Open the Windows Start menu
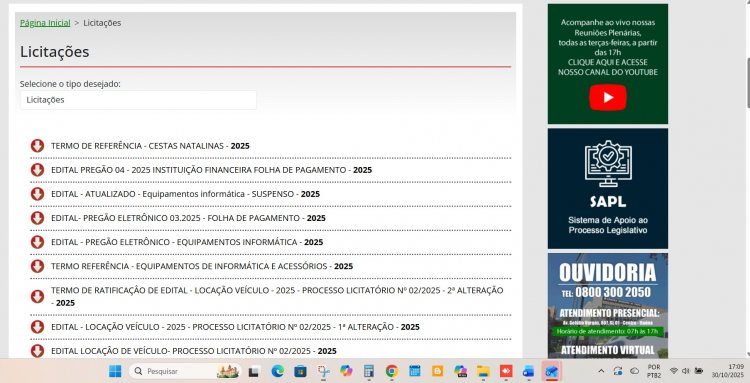This screenshot has height=383, width=750. tap(115, 371)
